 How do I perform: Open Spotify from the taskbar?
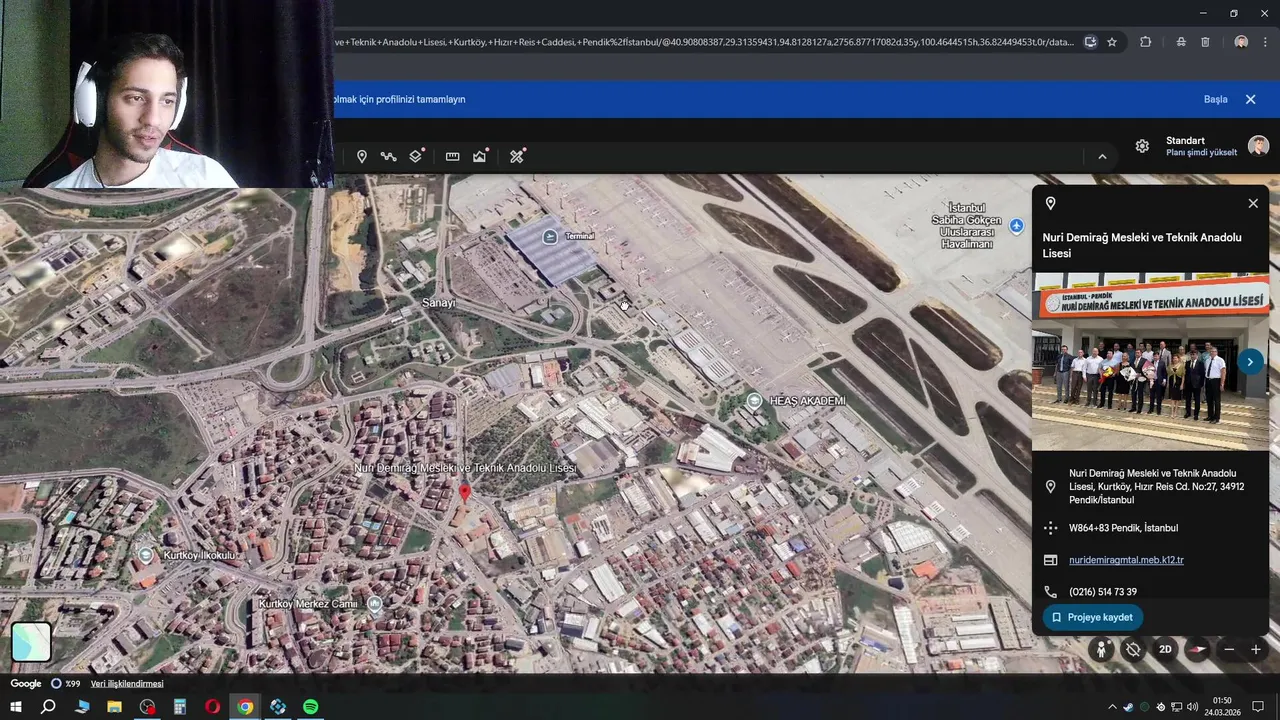[x=311, y=707]
